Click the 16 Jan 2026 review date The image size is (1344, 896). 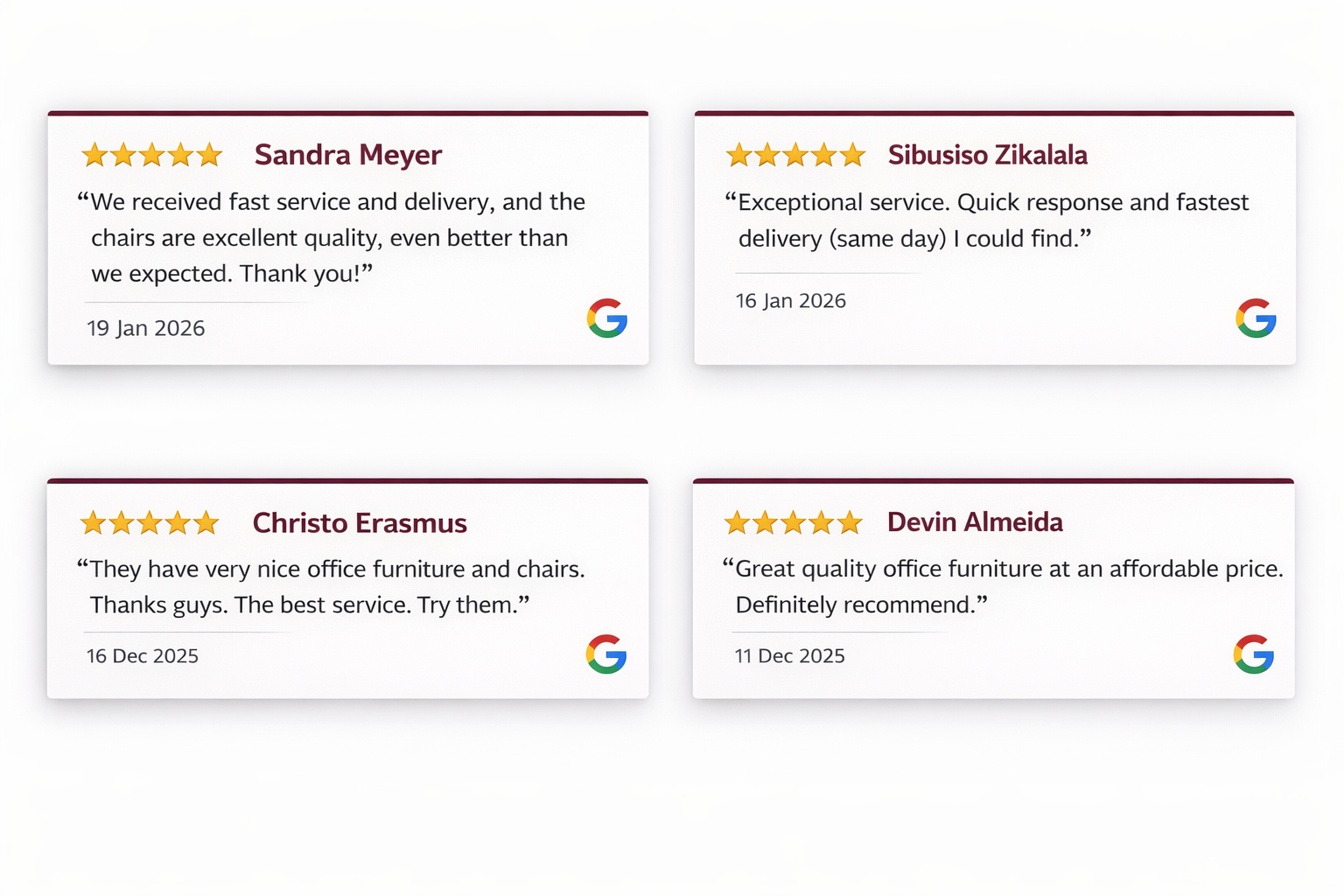coord(791,301)
